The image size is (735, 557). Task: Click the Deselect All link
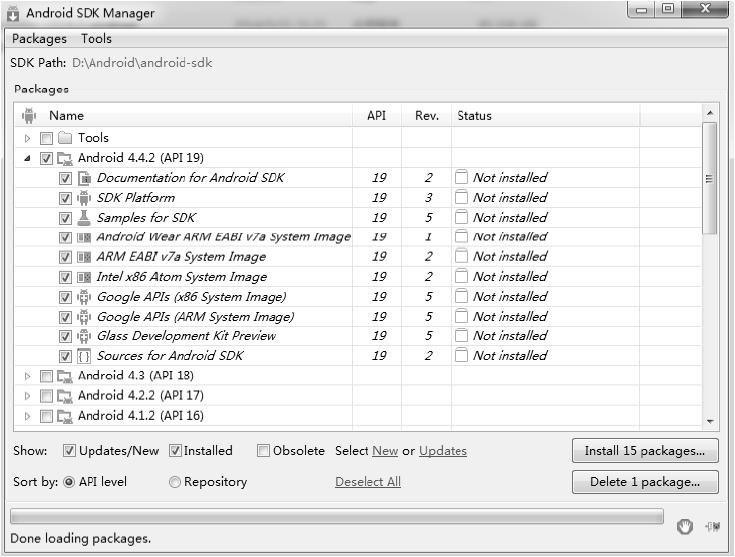[368, 482]
